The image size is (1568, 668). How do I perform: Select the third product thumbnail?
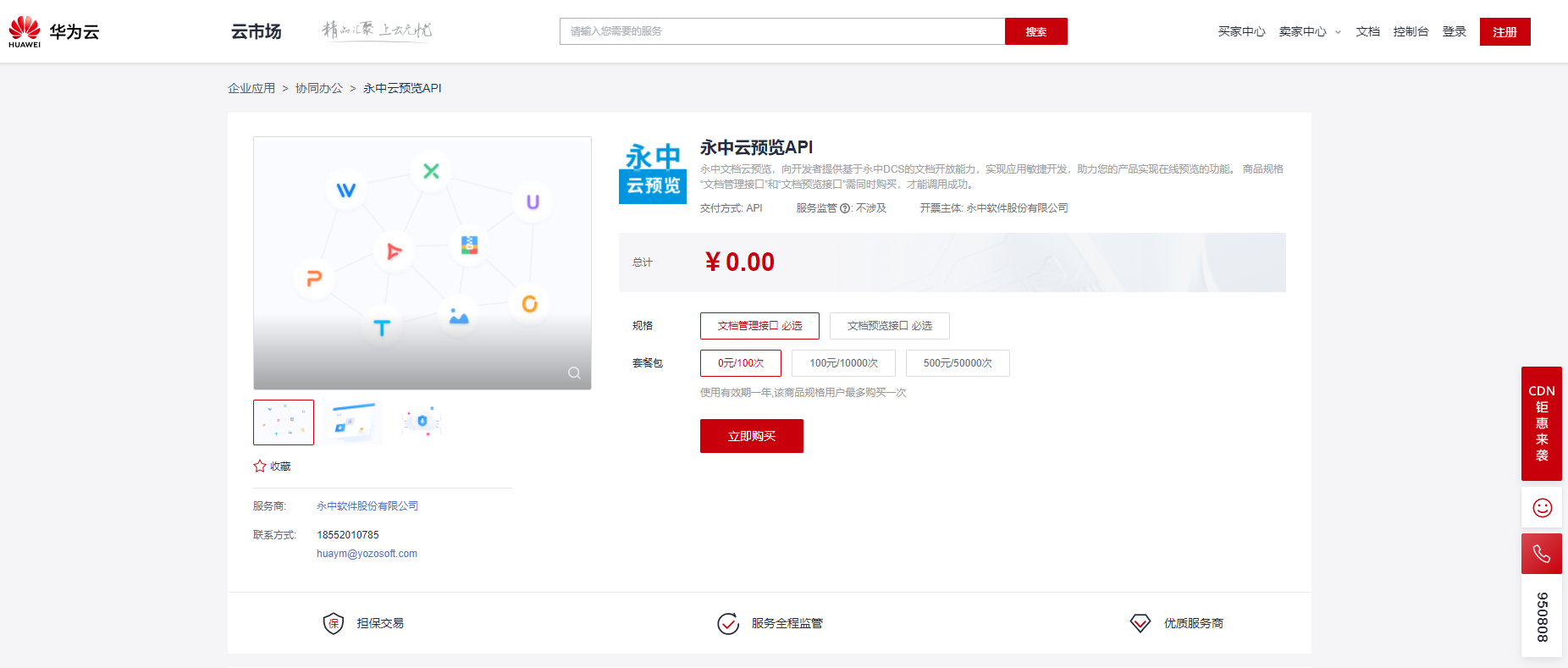coord(422,422)
